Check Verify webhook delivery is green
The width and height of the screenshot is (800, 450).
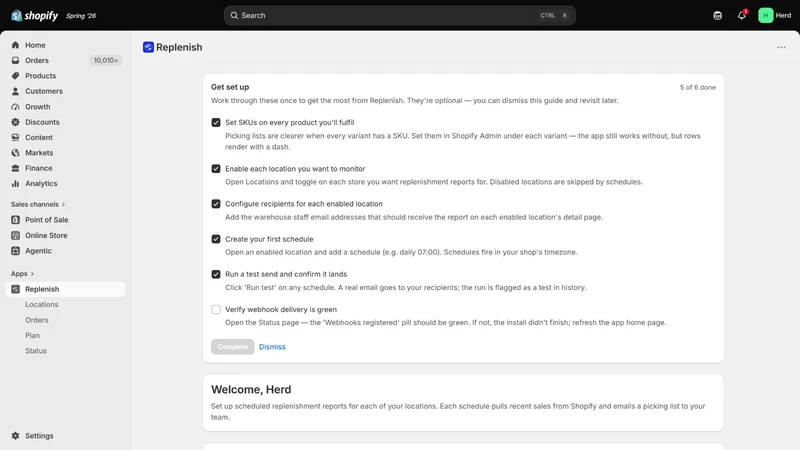click(216, 310)
